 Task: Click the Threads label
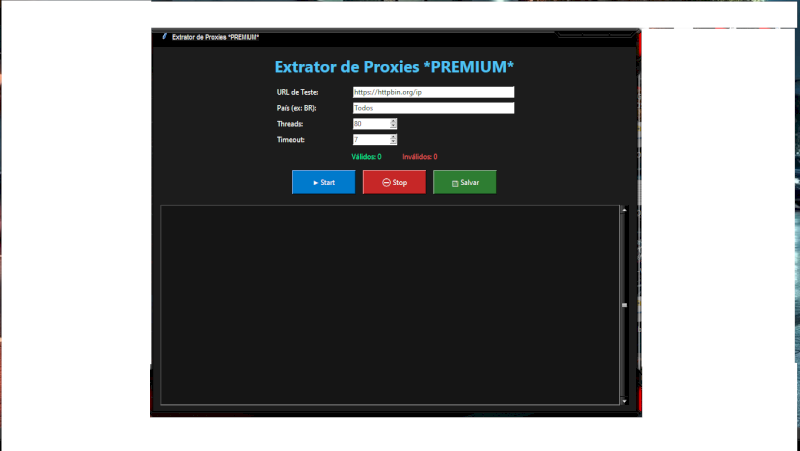point(290,124)
